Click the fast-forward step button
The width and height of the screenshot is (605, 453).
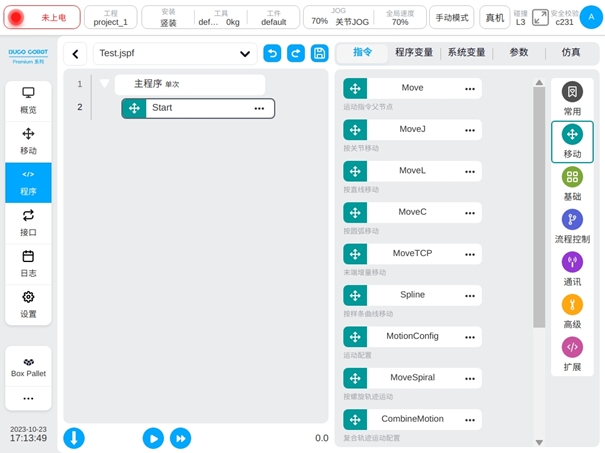point(180,437)
